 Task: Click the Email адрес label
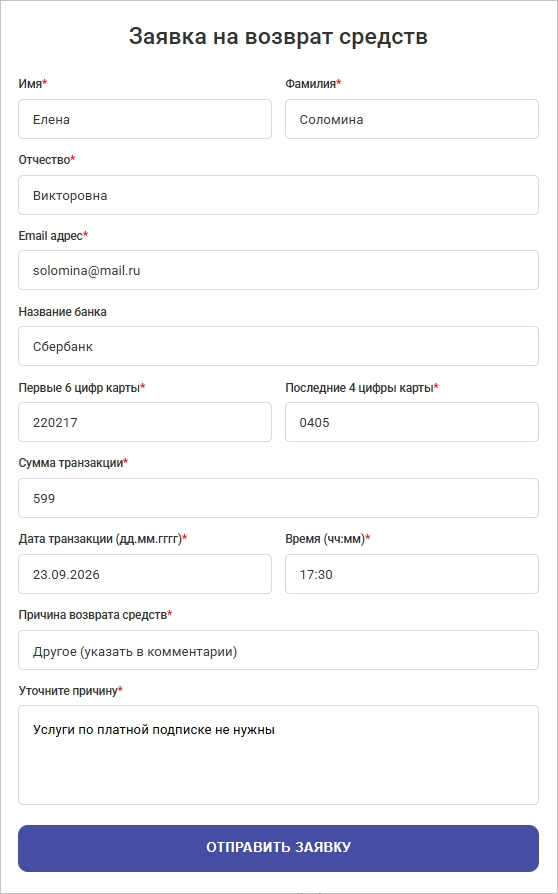pos(51,235)
